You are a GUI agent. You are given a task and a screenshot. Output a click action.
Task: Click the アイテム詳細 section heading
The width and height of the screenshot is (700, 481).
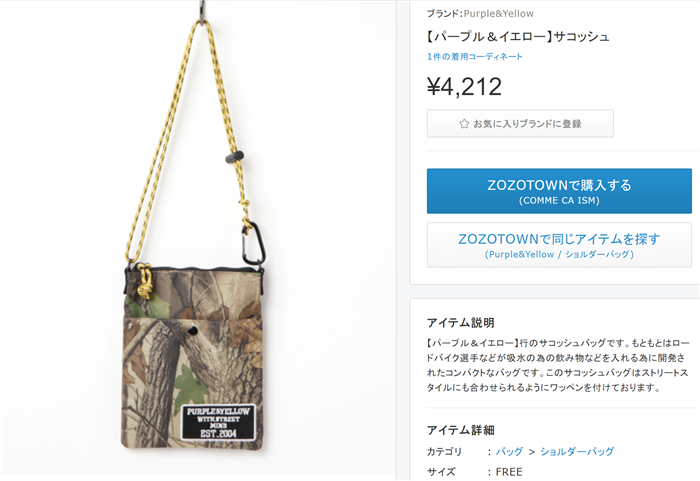pyautogui.click(x=460, y=430)
